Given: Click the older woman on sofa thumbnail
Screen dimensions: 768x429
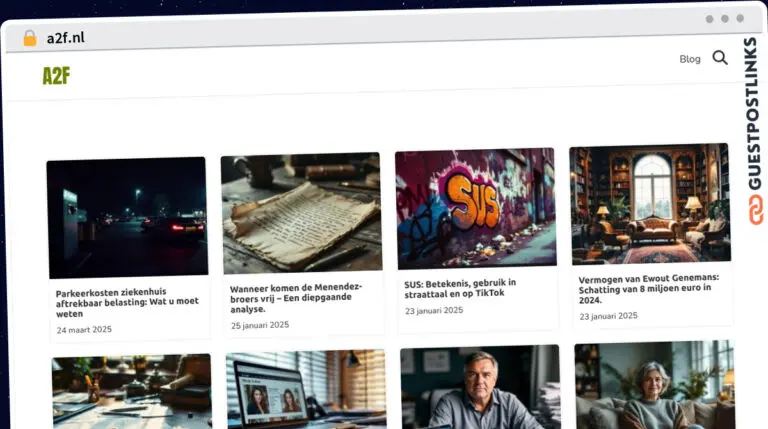Looking at the screenshot, I should point(654,385).
